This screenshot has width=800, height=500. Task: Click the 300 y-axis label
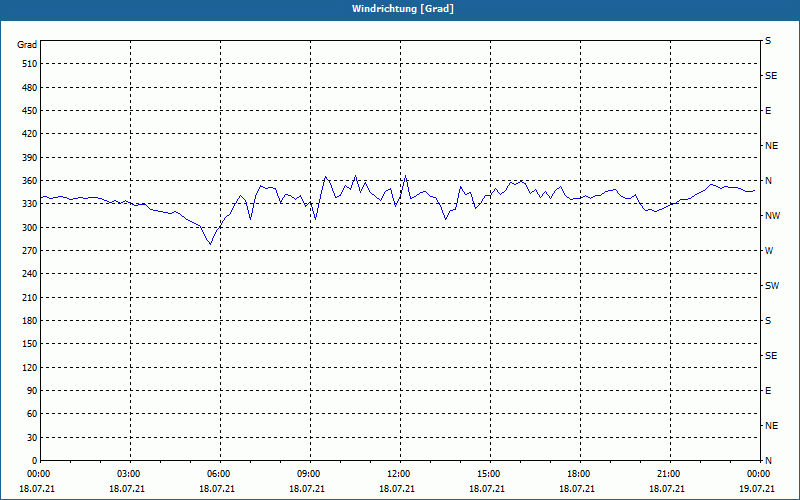coord(30,228)
